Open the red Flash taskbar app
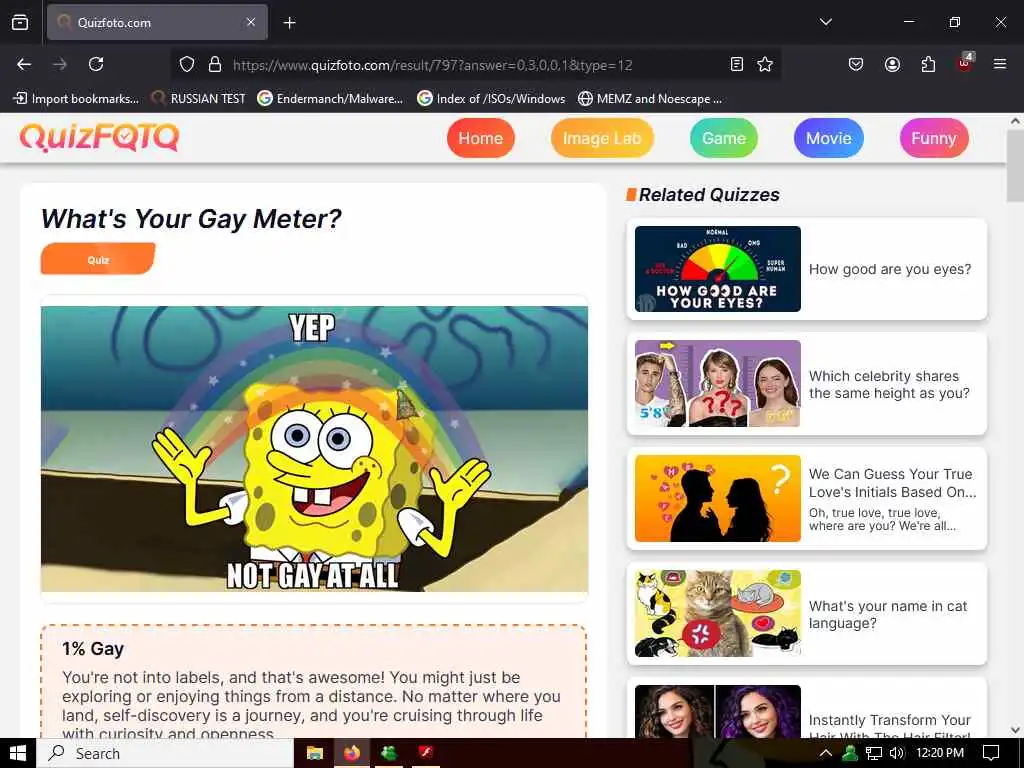Screen dimensions: 1024x768 426,753
